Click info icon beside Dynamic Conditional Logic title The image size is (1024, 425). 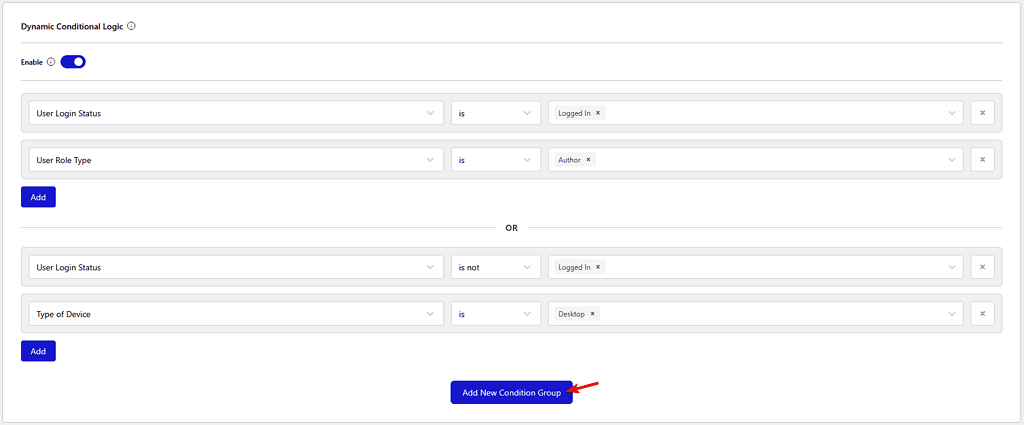click(x=132, y=26)
